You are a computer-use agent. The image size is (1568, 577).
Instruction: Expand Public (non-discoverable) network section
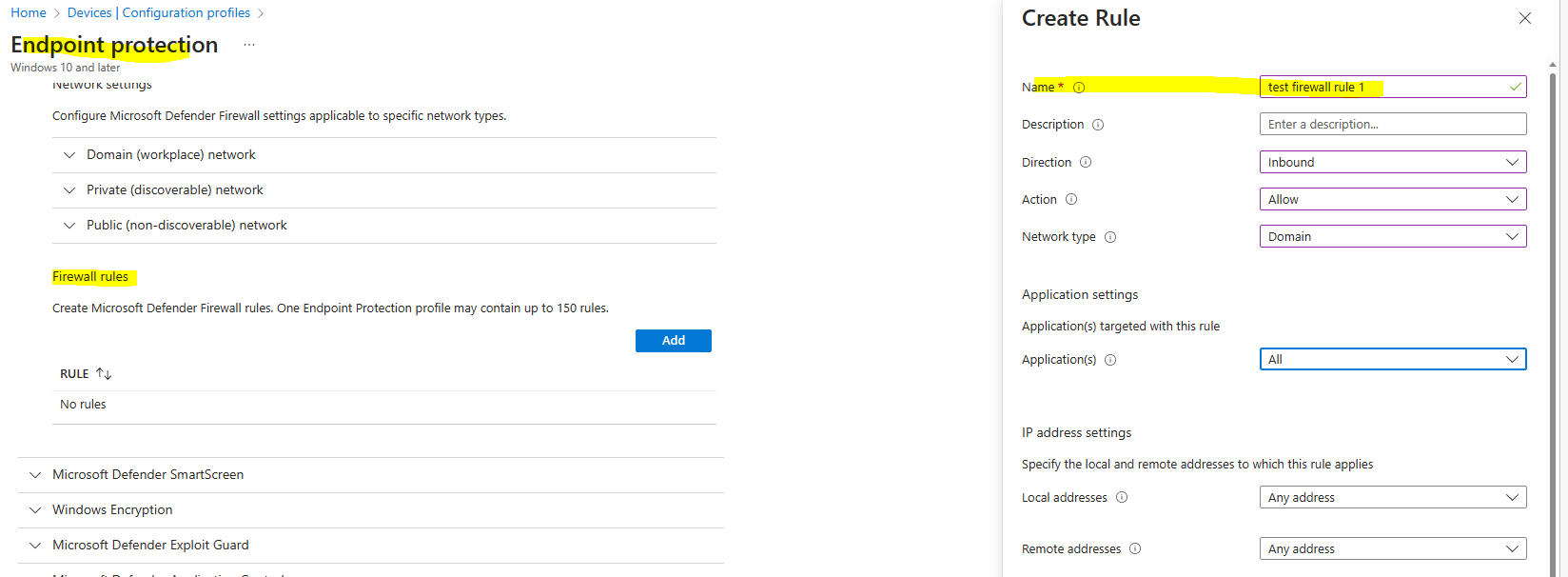coord(384,225)
